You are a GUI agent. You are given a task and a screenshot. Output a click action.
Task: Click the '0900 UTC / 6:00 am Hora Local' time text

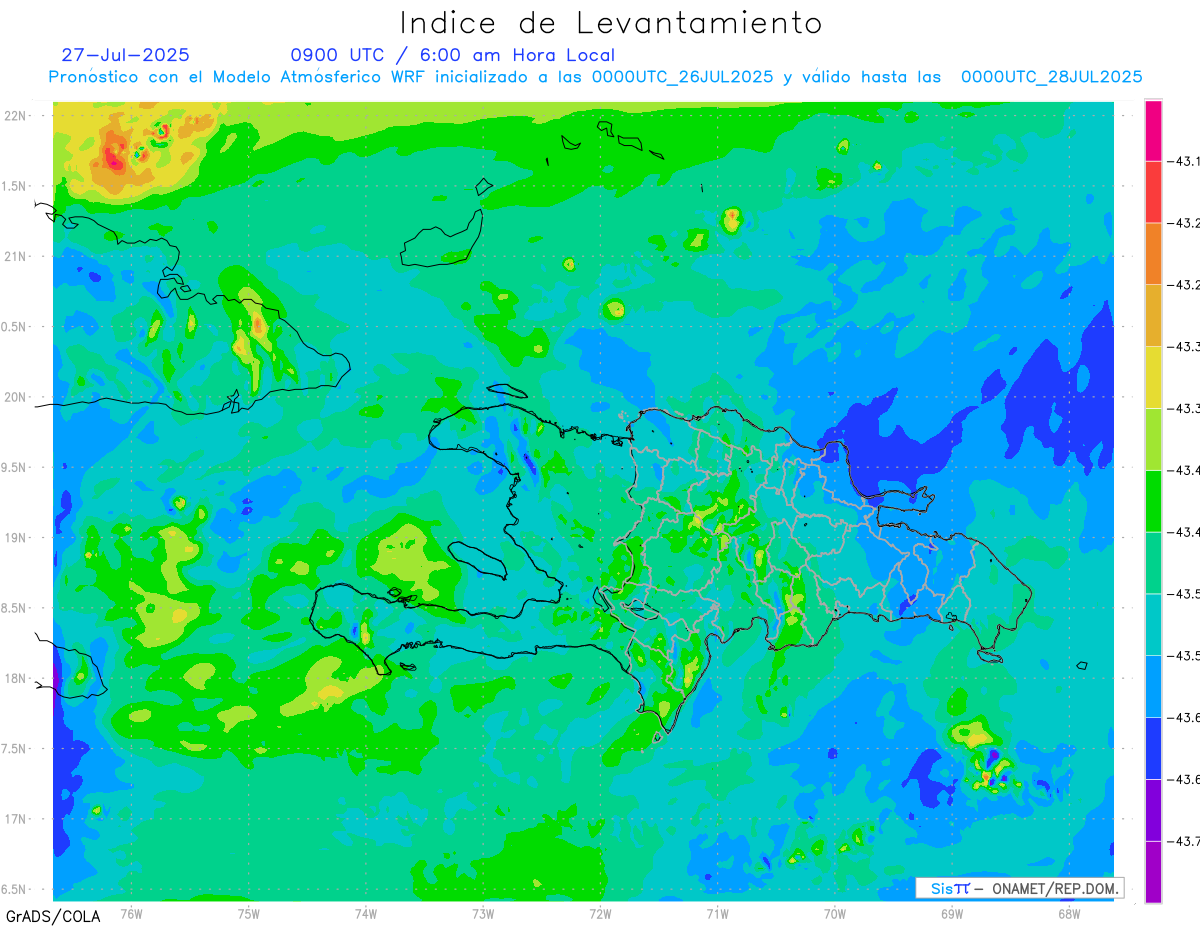click(x=452, y=55)
